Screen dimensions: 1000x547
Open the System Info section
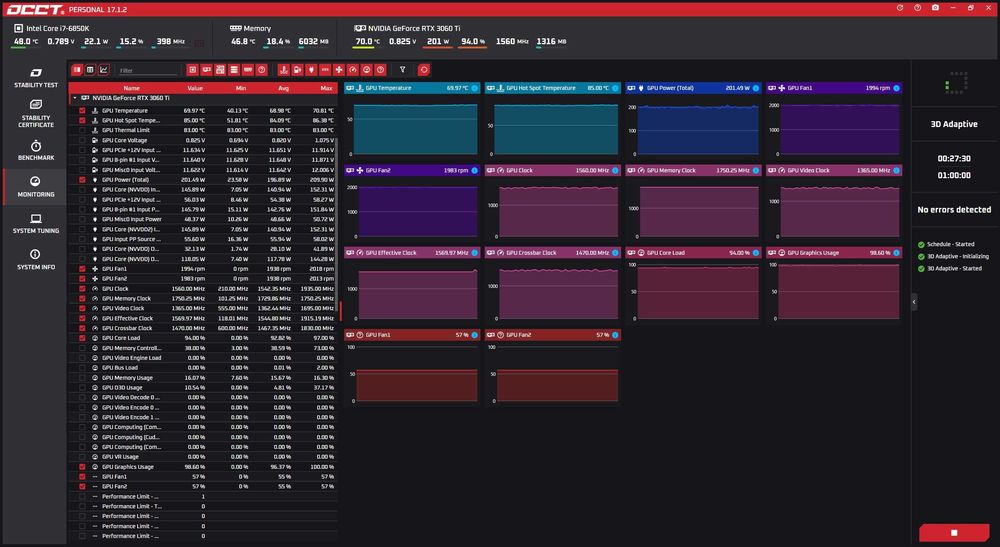click(36, 259)
